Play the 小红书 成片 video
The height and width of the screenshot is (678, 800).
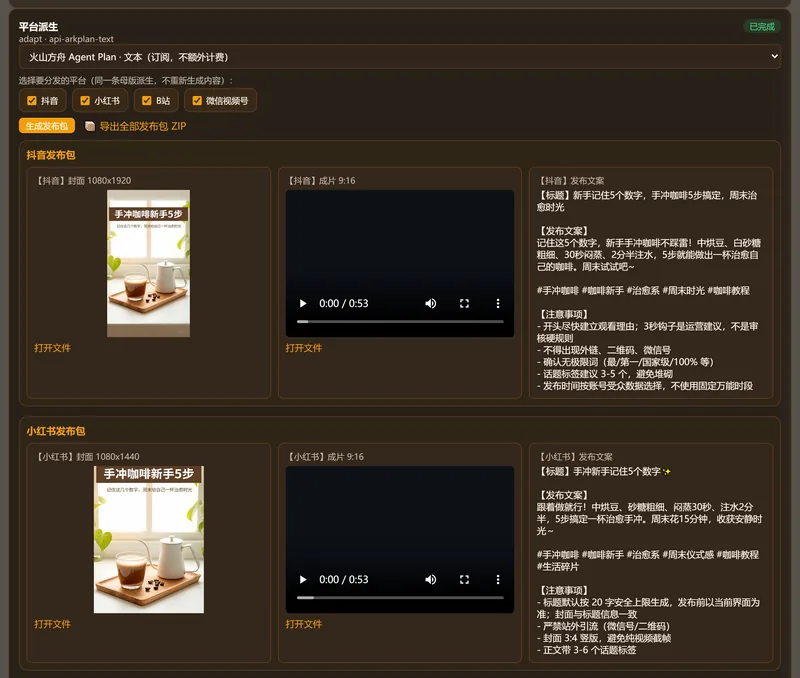303,580
